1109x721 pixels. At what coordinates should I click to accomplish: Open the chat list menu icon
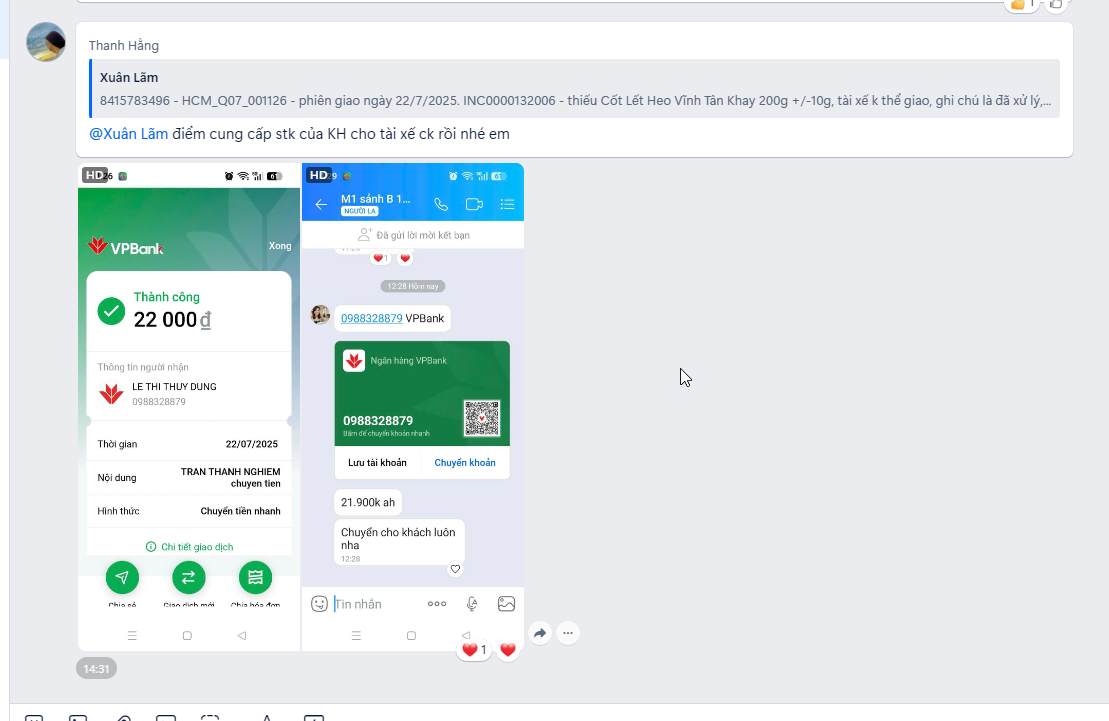(507, 204)
